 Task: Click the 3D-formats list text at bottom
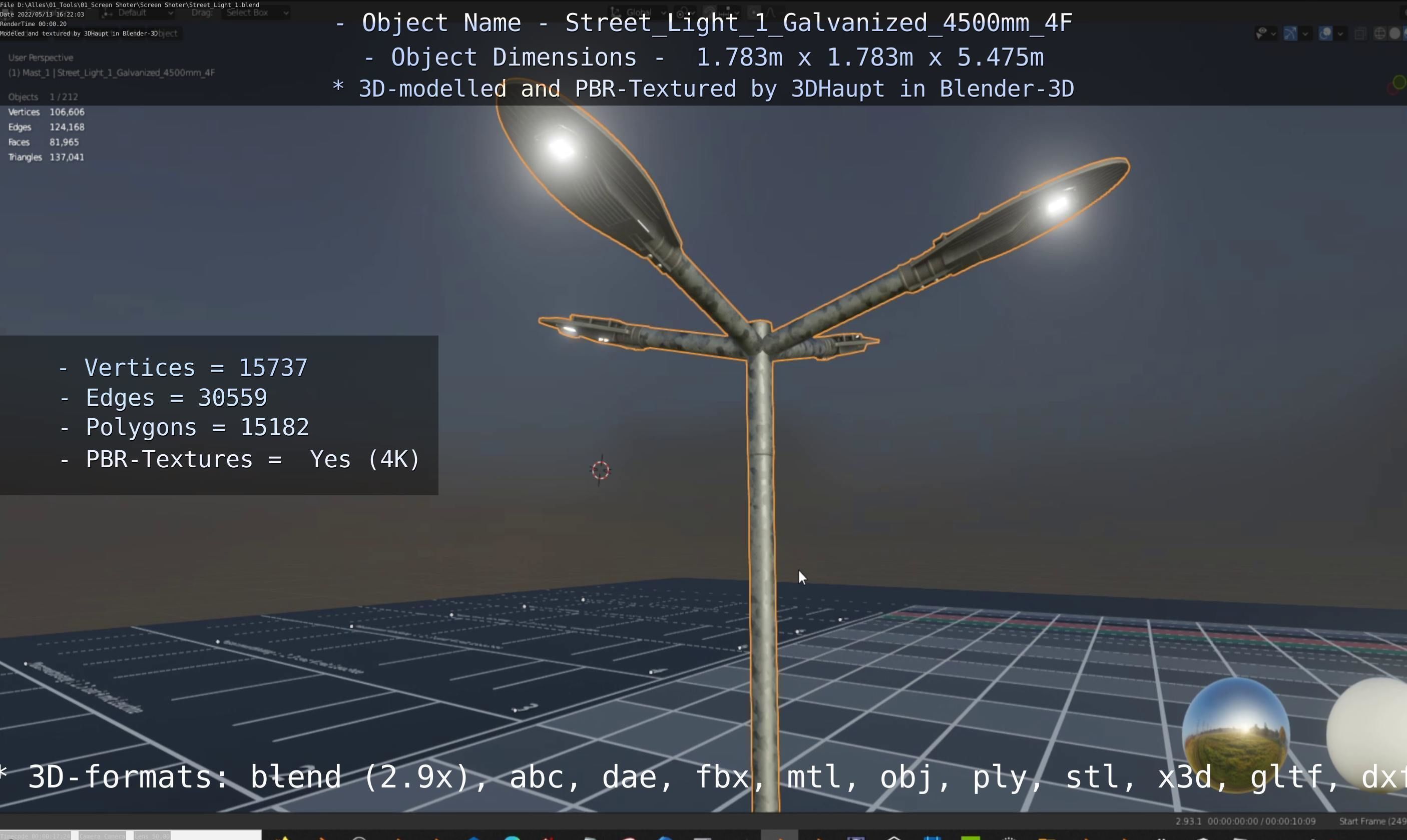click(703, 776)
